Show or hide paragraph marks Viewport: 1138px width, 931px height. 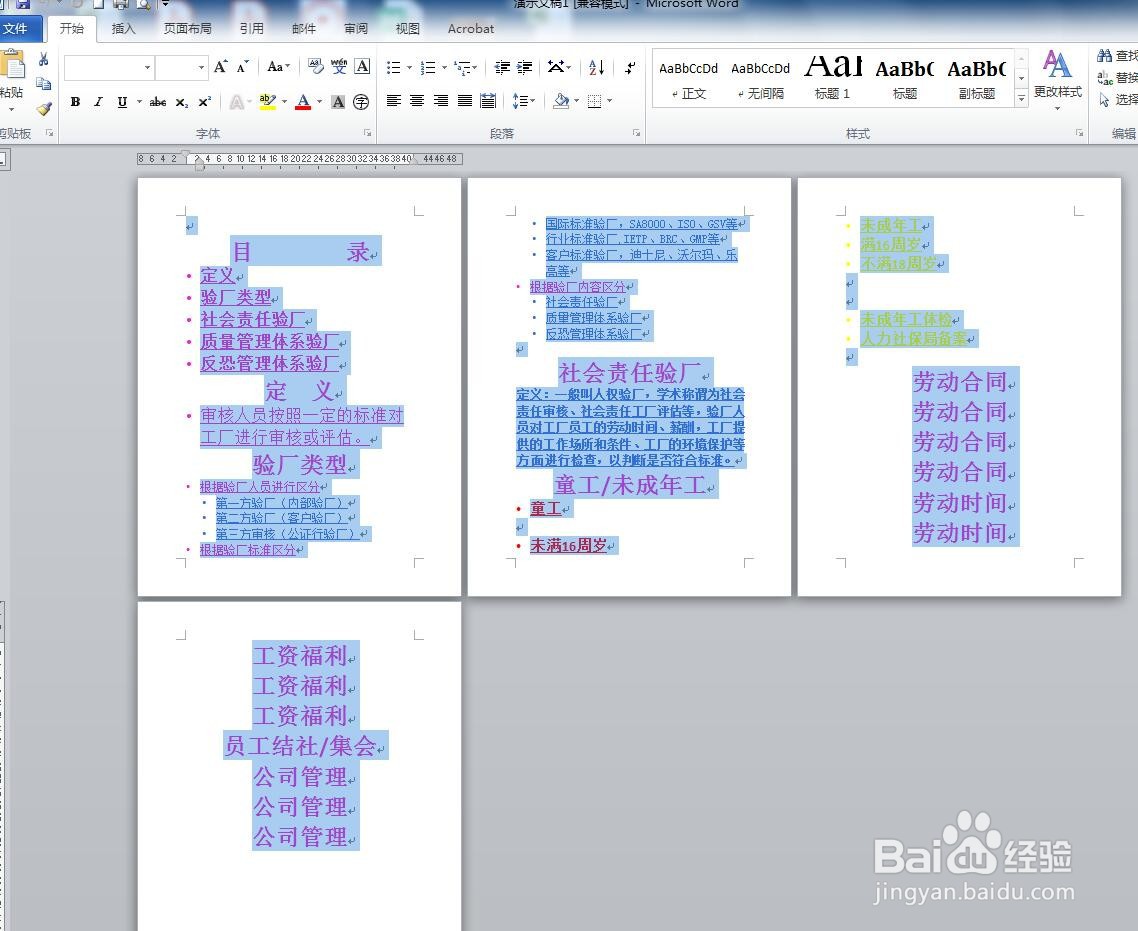click(630, 67)
